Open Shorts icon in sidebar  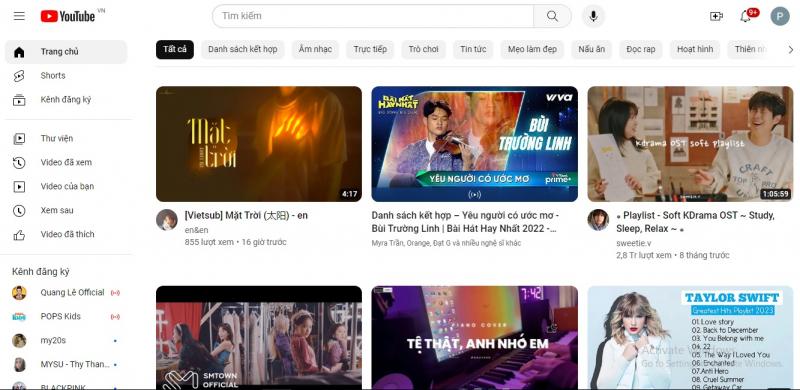pos(19,76)
